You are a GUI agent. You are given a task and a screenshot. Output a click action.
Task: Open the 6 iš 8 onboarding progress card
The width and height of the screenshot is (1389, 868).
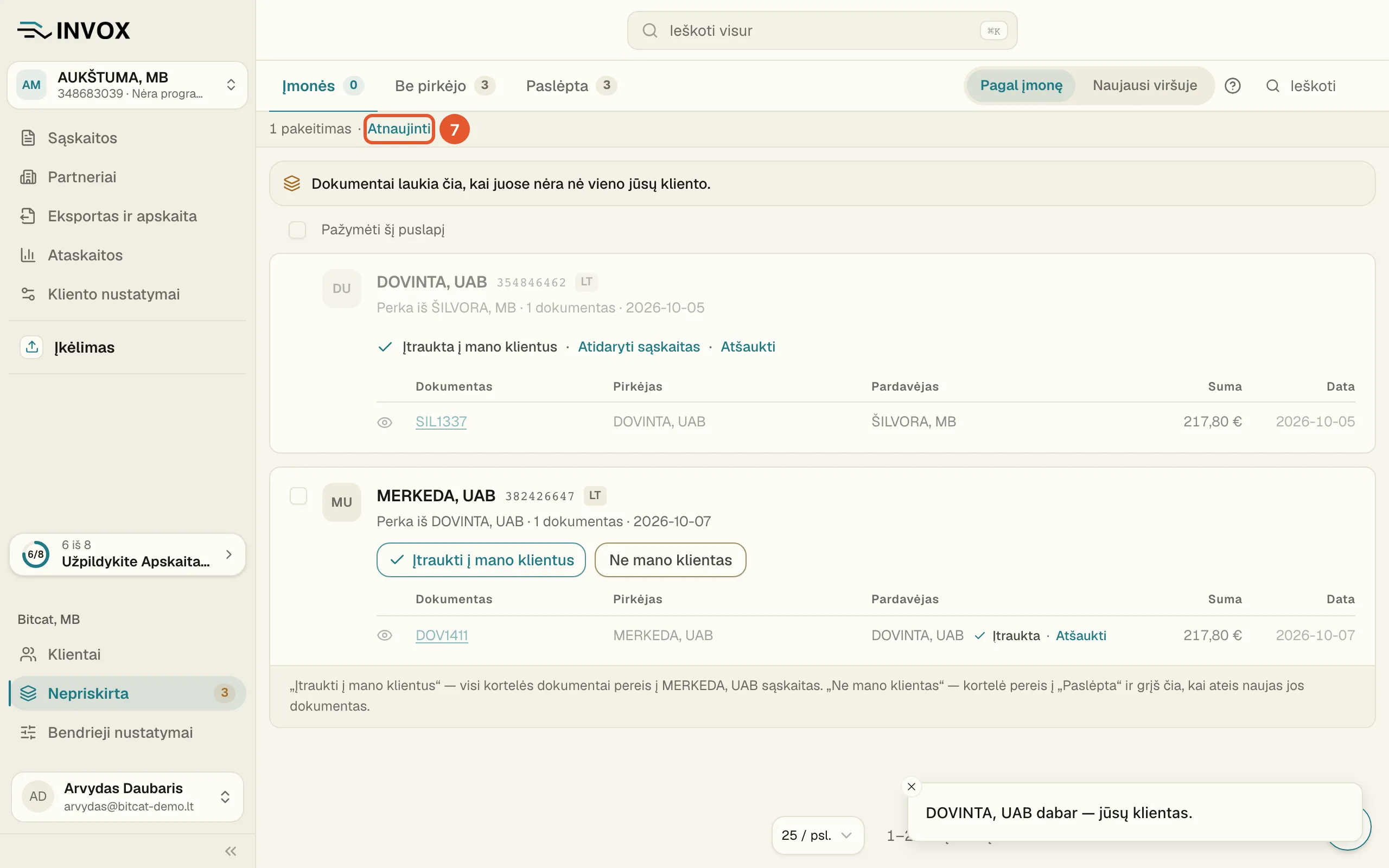pos(128,554)
